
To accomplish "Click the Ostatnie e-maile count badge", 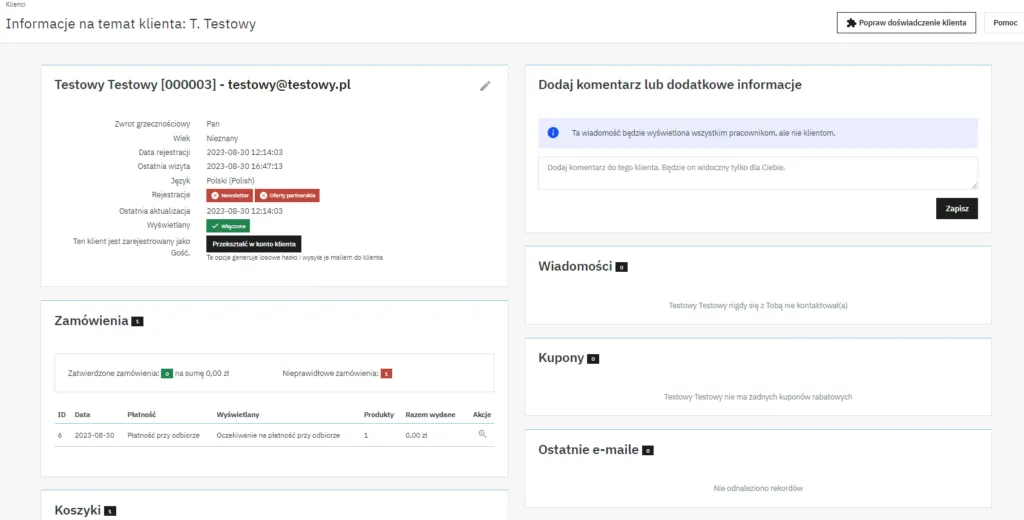I will click(x=647, y=451).
